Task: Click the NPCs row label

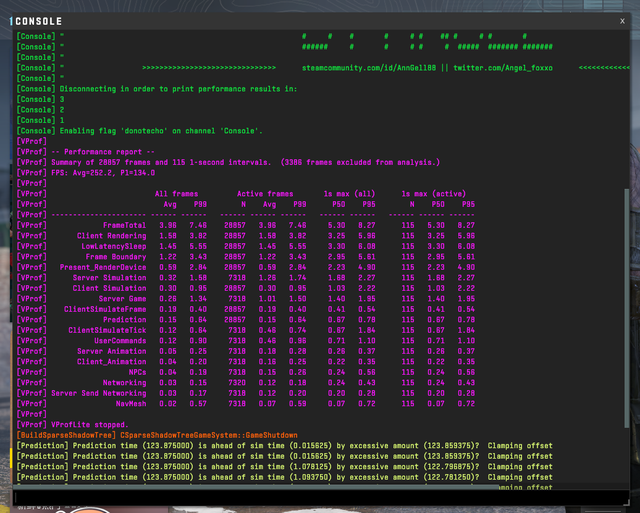Action: (137, 372)
